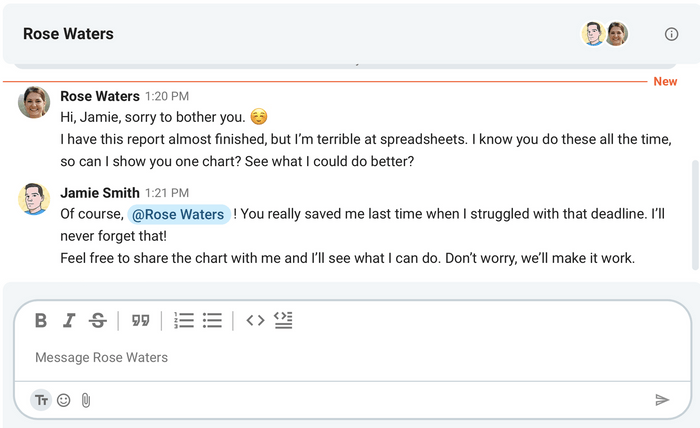
Task: Insert a blockquote
Action: point(140,320)
